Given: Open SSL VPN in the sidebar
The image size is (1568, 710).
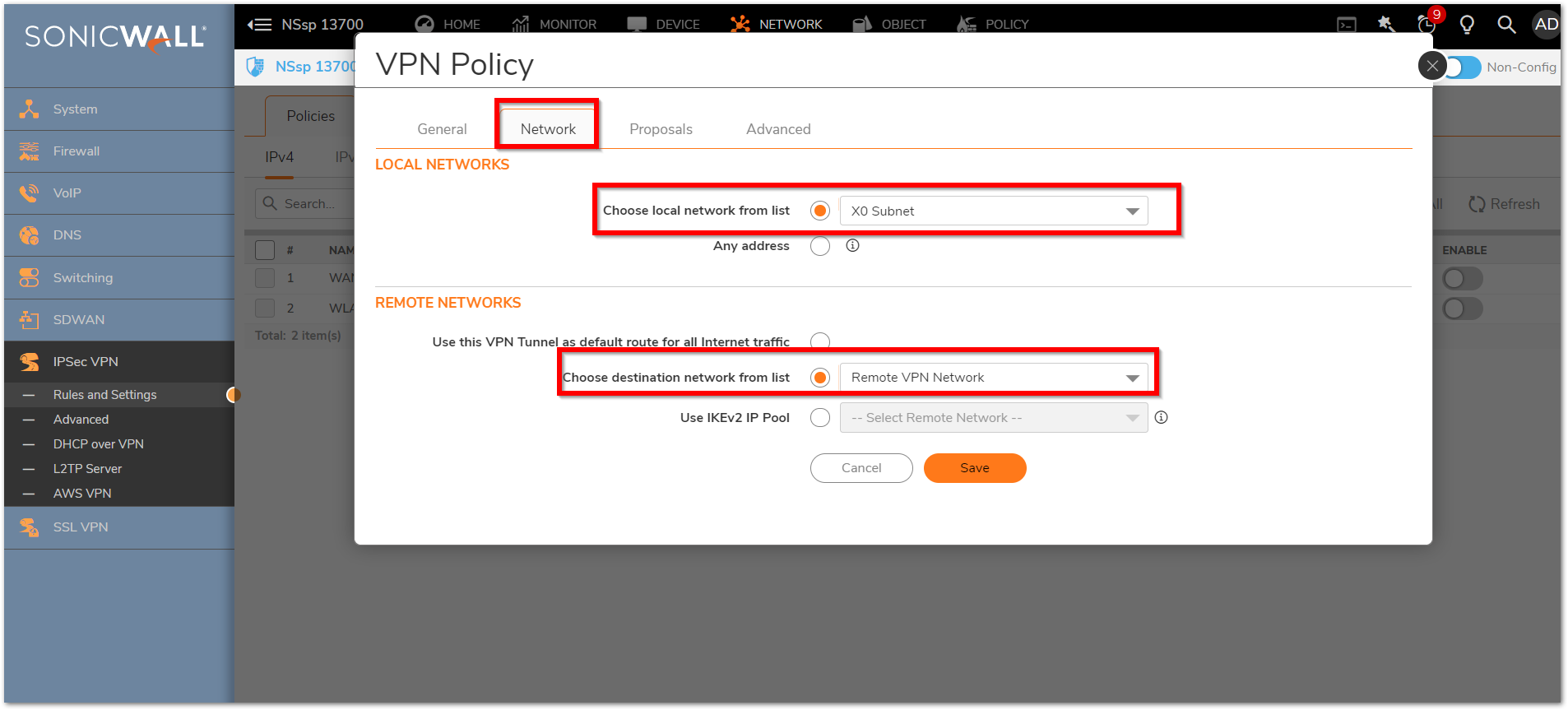Looking at the screenshot, I should click(81, 527).
